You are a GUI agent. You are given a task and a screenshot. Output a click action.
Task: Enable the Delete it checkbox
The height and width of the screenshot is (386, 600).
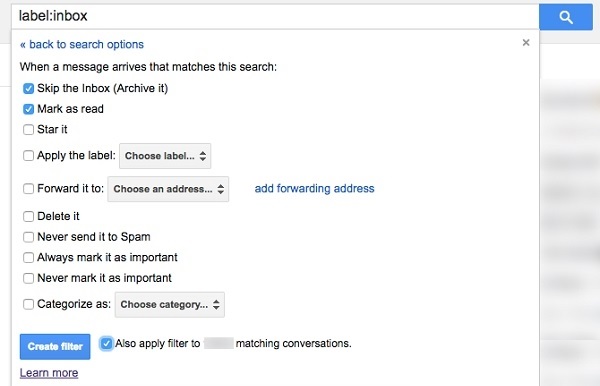coord(28,217)
